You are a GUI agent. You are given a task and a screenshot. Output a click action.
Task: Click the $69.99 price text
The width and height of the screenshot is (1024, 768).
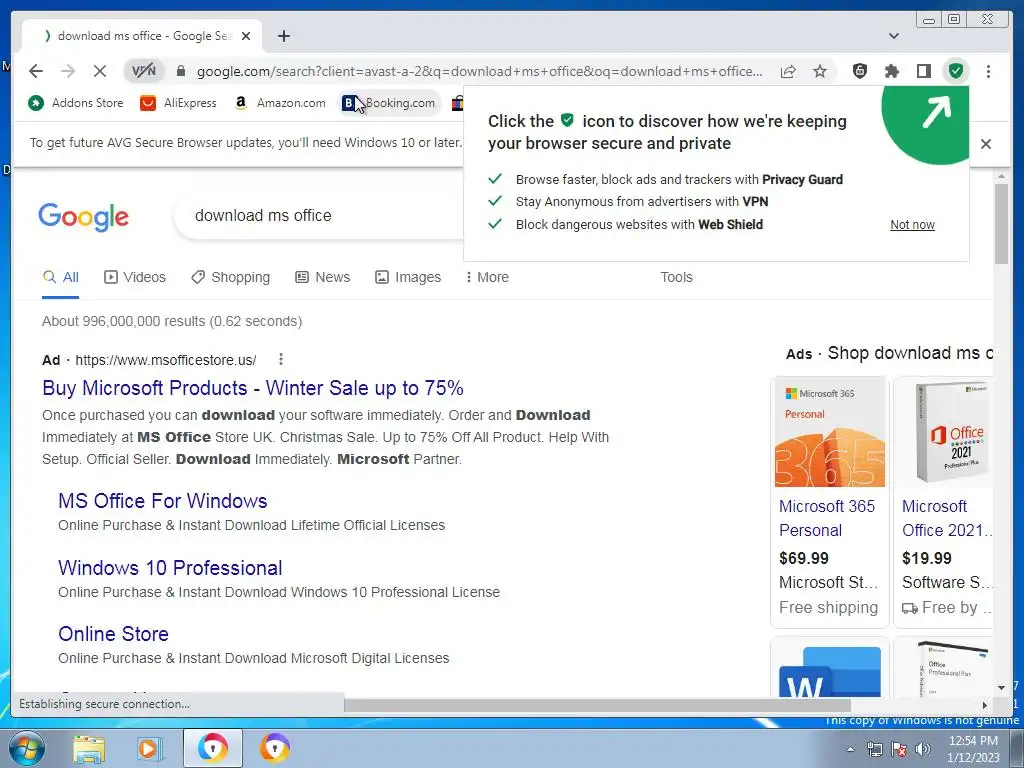[x=803, y=558]
